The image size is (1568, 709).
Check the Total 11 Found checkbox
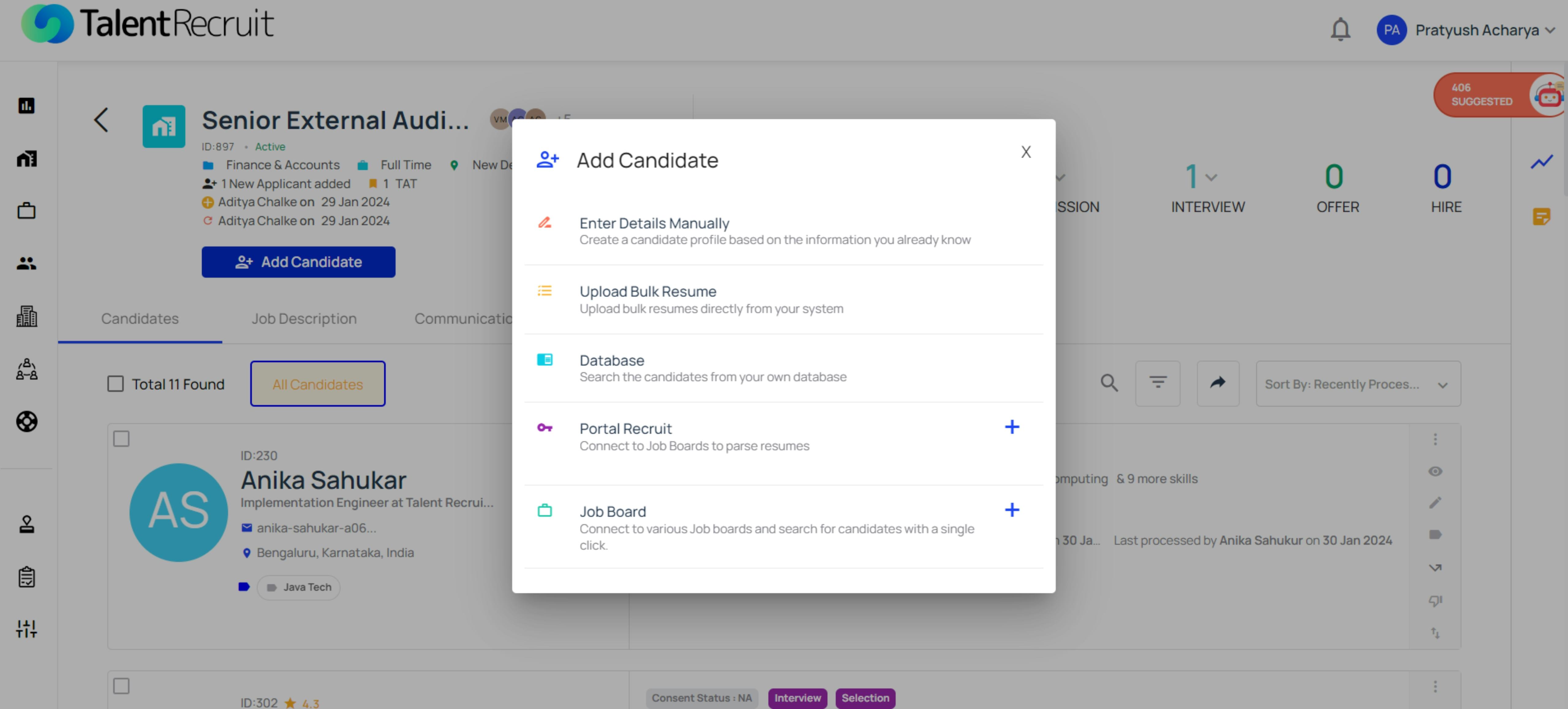pyautogui.click(x=116, y=384)
